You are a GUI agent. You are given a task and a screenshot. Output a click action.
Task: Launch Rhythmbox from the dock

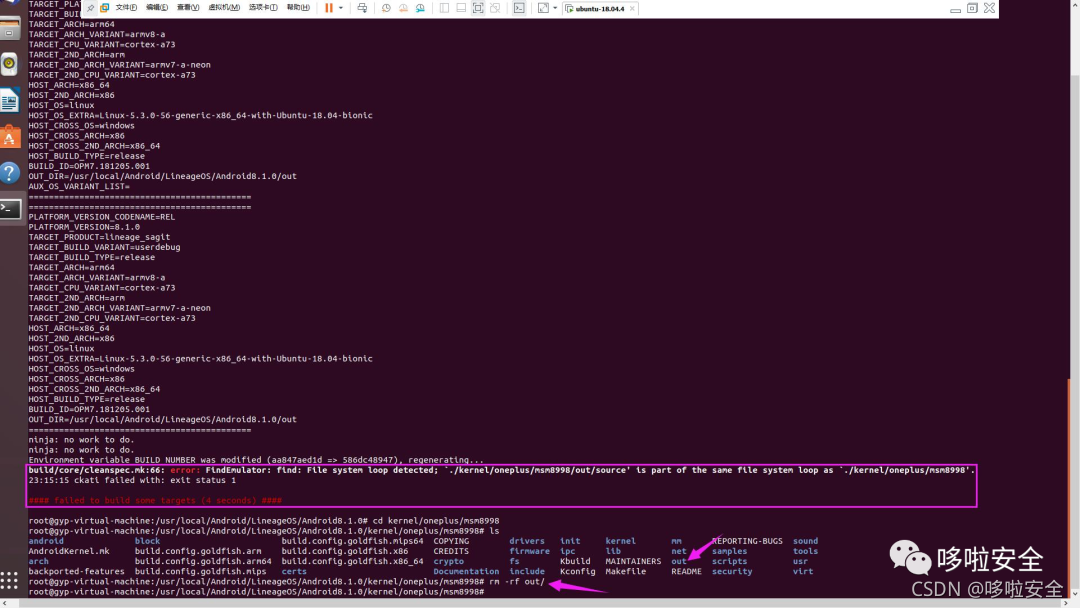click(10, 64)
